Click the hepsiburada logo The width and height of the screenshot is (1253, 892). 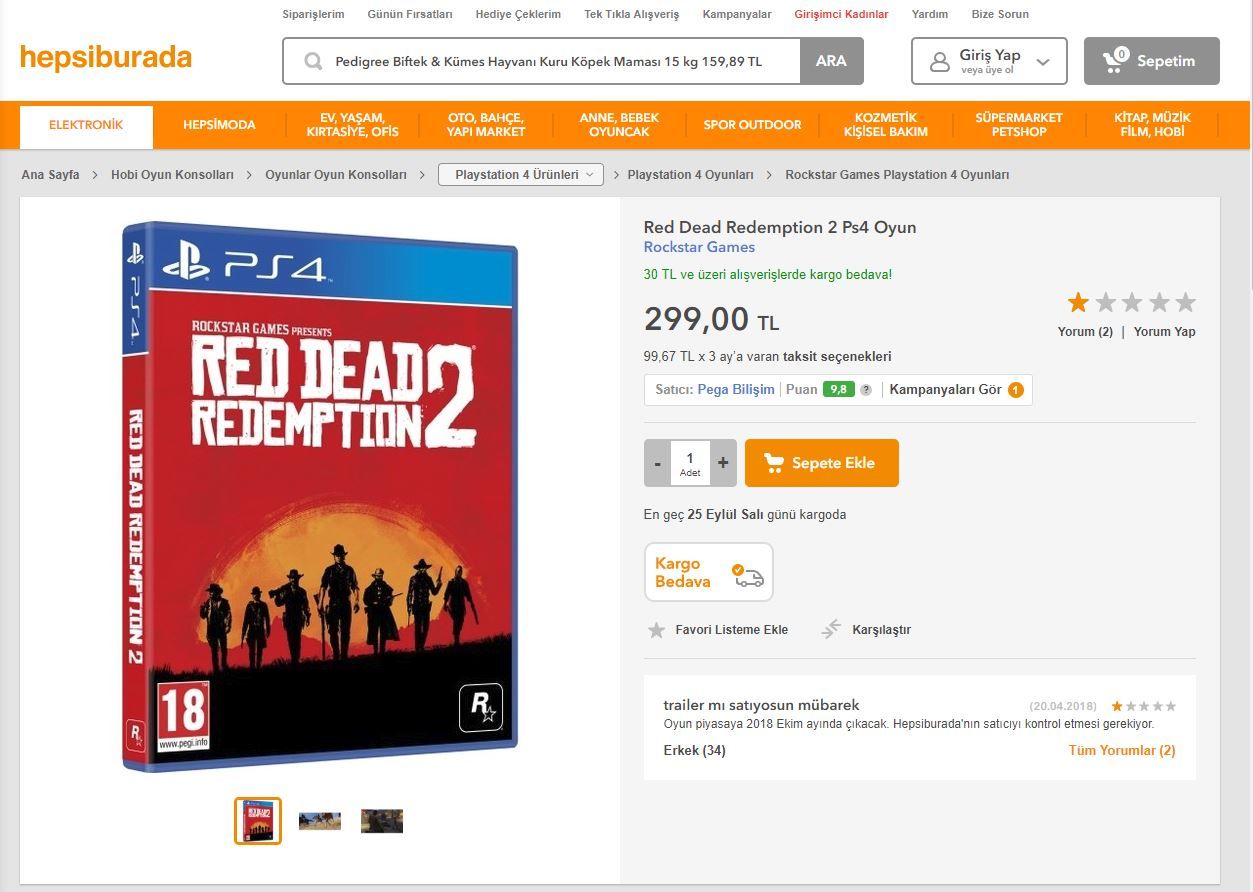[104, 57]
